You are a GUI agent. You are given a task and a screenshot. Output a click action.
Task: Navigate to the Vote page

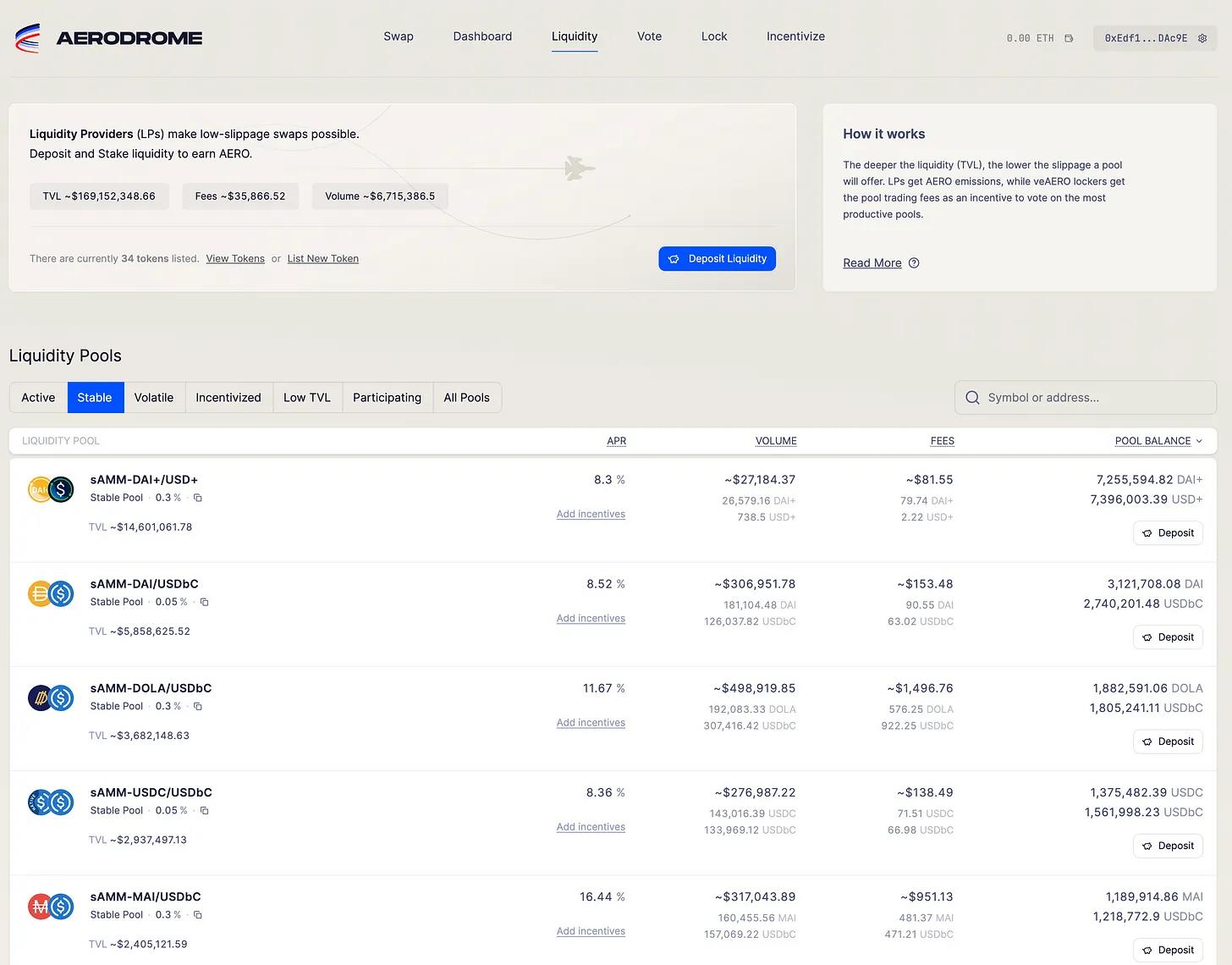tap(649, 36)
